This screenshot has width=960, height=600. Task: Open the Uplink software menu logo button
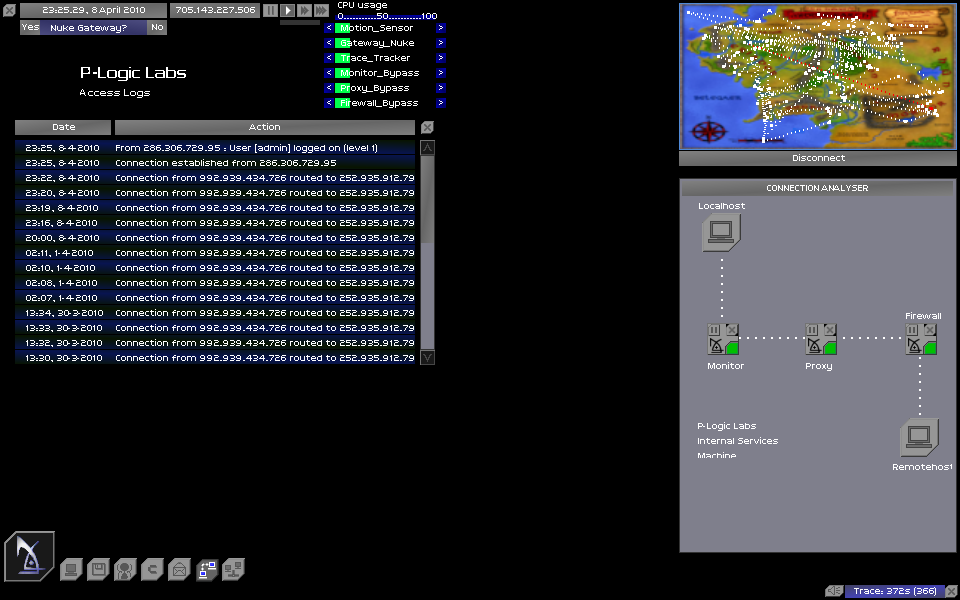29,556
